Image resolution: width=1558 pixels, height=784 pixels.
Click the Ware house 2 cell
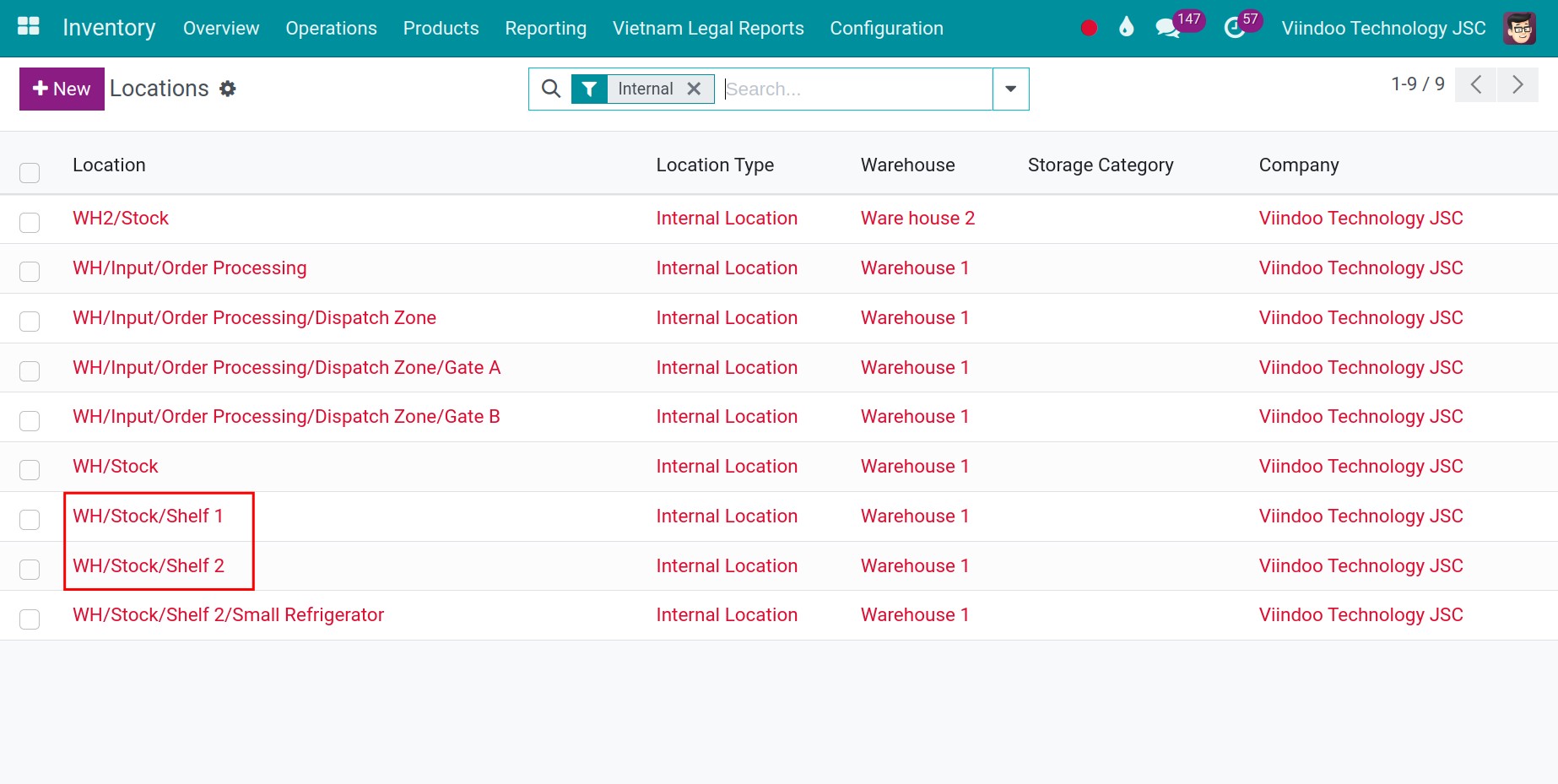click(x=917, y=218)
